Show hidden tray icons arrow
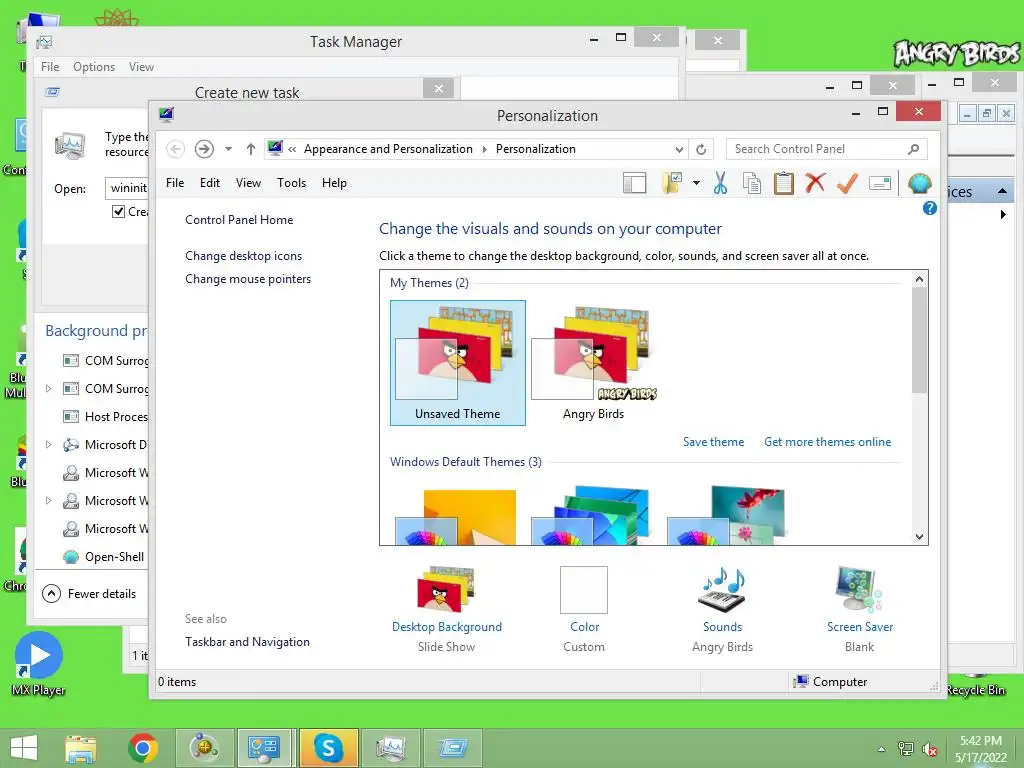1024x768 pixels. tap(882, 749)
